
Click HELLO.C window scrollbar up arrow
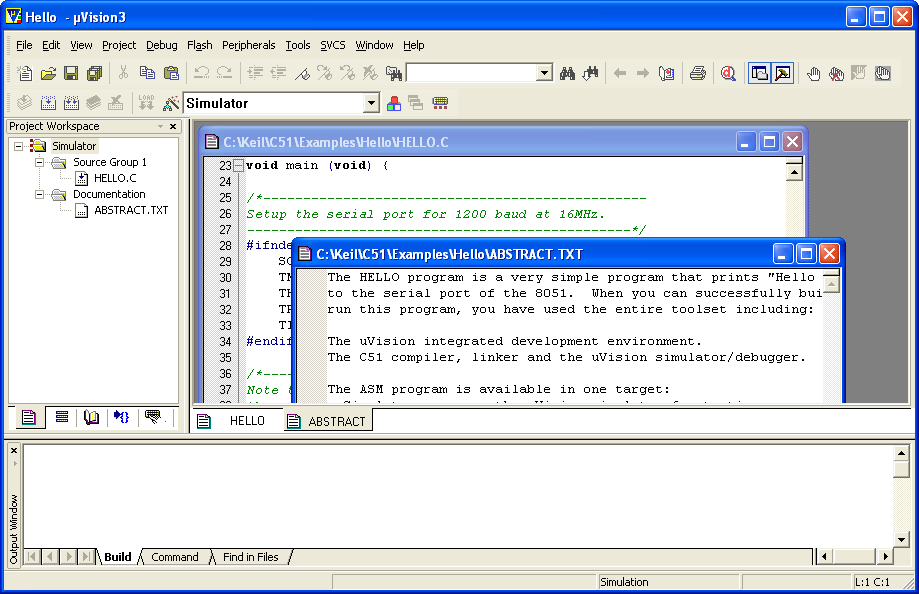point(794,172)
